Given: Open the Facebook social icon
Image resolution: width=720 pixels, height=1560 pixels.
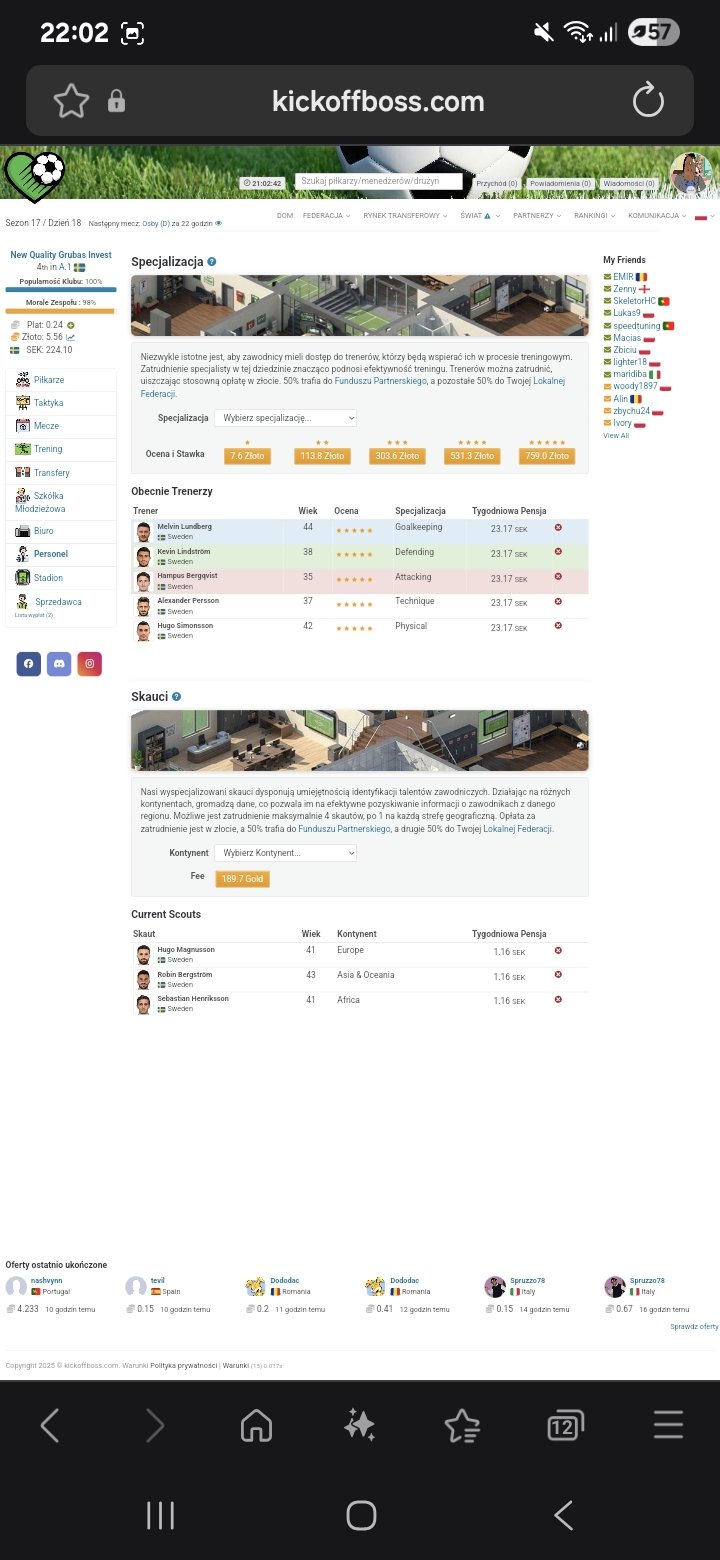Looking at the screenshot, I should 28,664.
